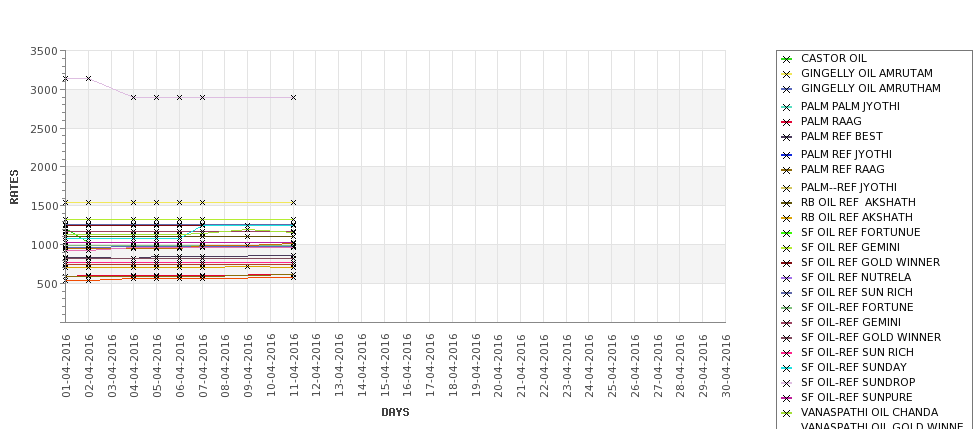Screen dimensions: 975x429
Task: Click the 3500 y-axis tick label
Action: (44, 52)
